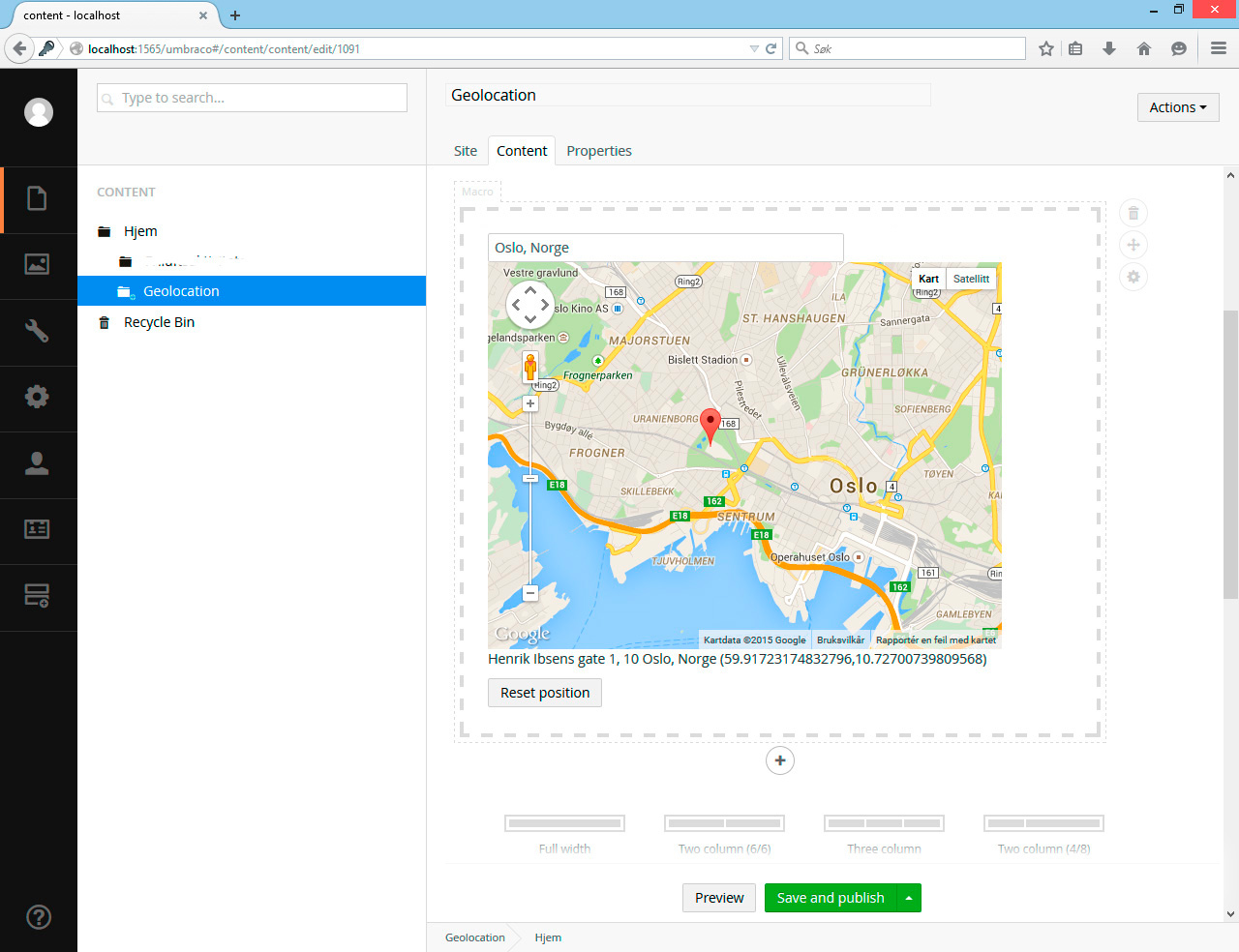Zoom in on the map
Screen dimensions: 1239x952
coord(530,403)
